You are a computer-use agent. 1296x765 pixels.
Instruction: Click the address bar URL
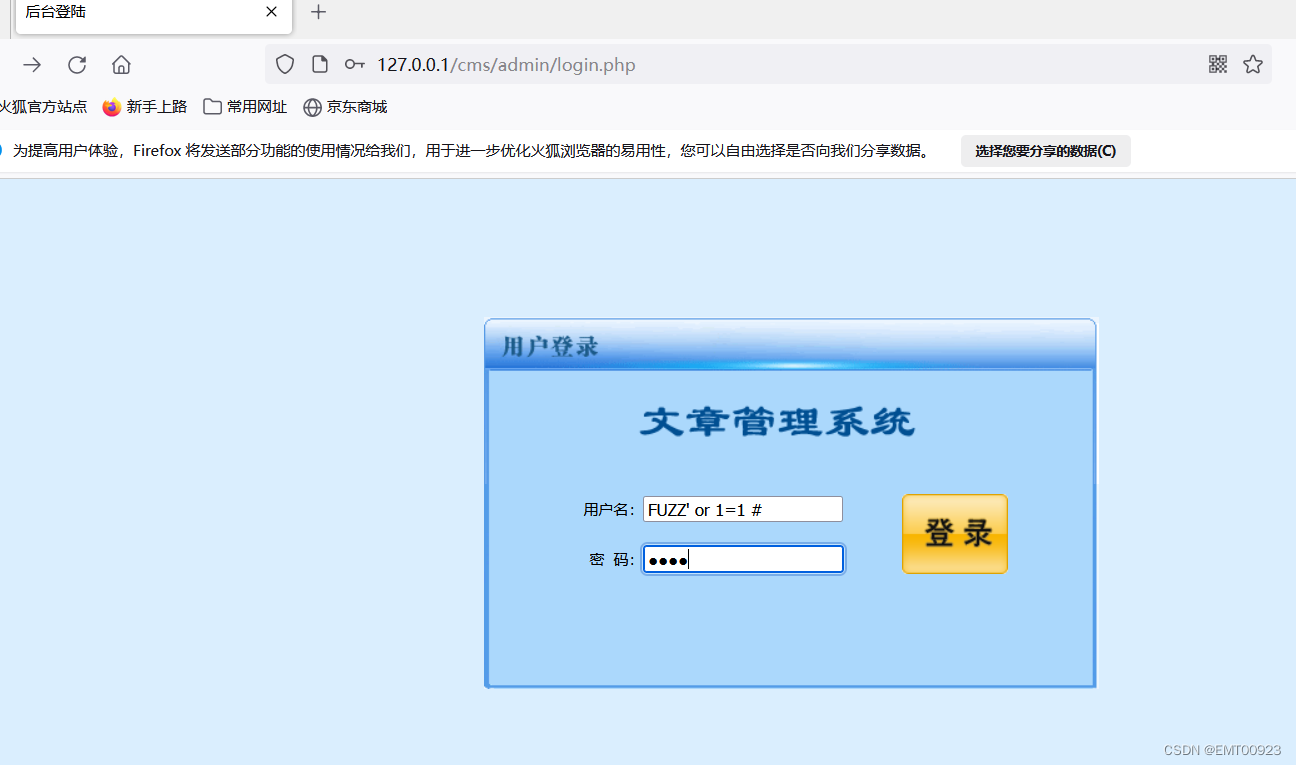[506, 65]
